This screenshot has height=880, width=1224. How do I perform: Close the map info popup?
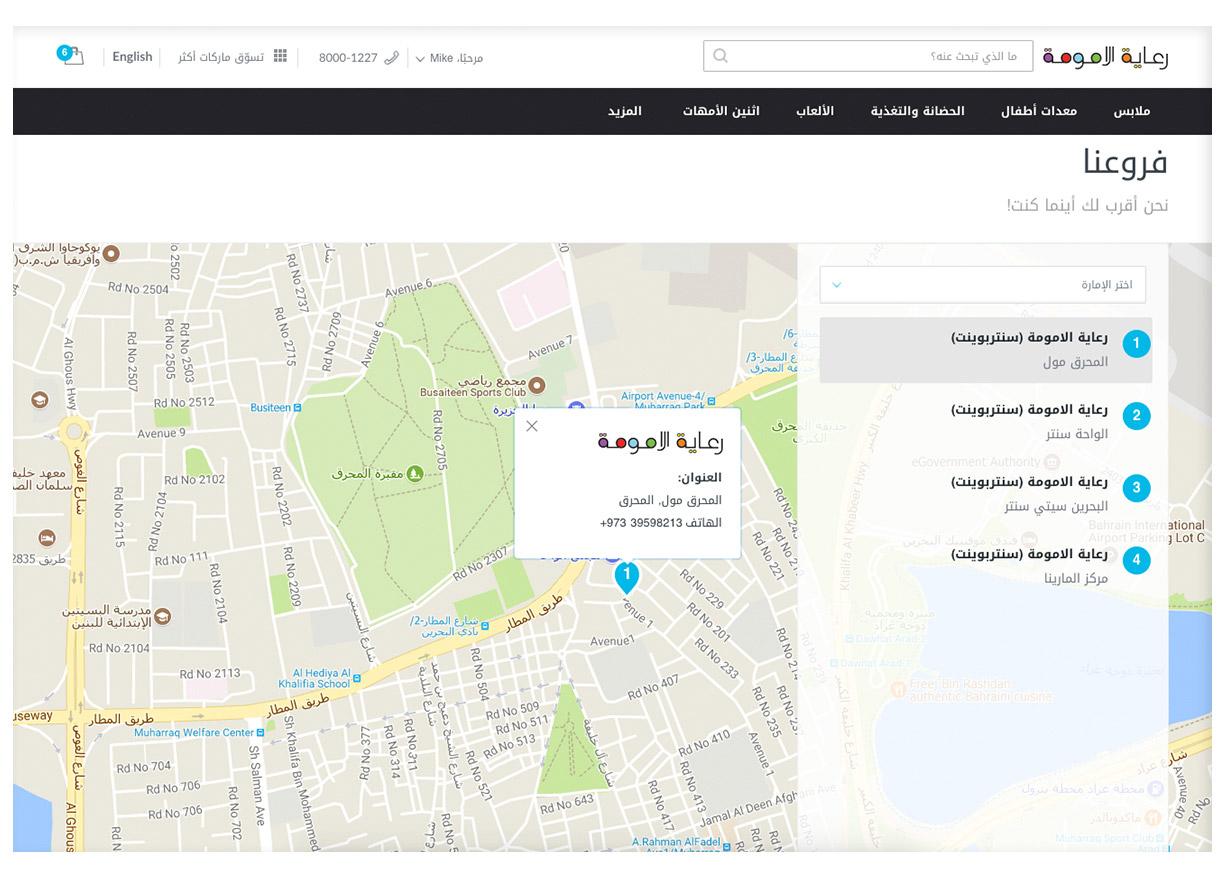tap(532, 426)
